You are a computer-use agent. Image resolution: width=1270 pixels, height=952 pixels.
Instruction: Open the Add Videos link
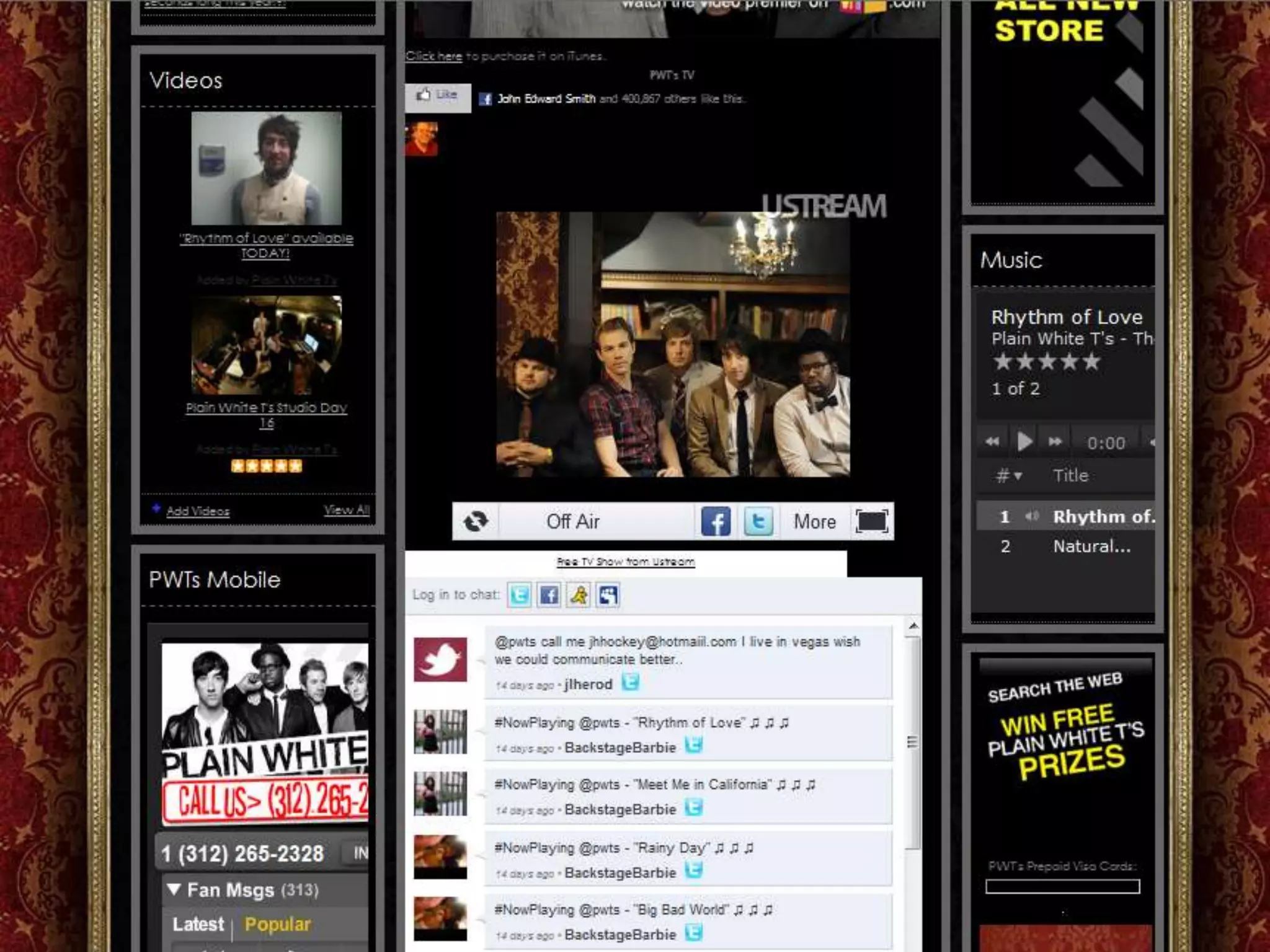[198, 511]
